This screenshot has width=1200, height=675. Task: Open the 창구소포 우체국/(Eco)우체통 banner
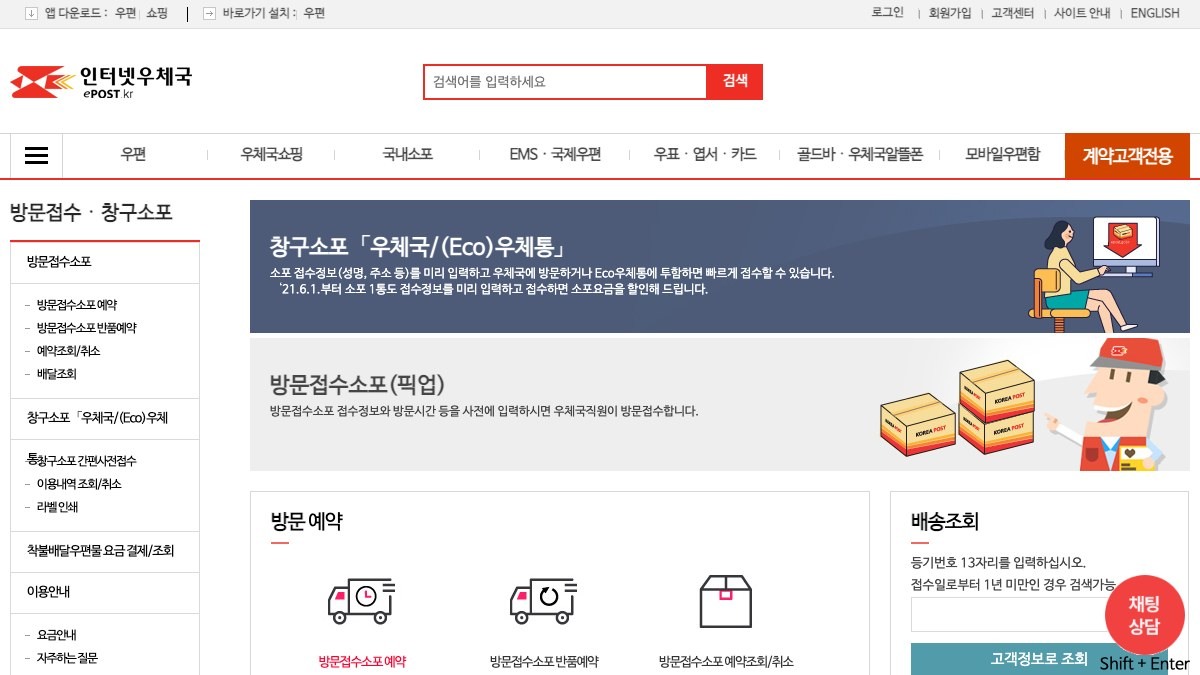pos(720,266)
